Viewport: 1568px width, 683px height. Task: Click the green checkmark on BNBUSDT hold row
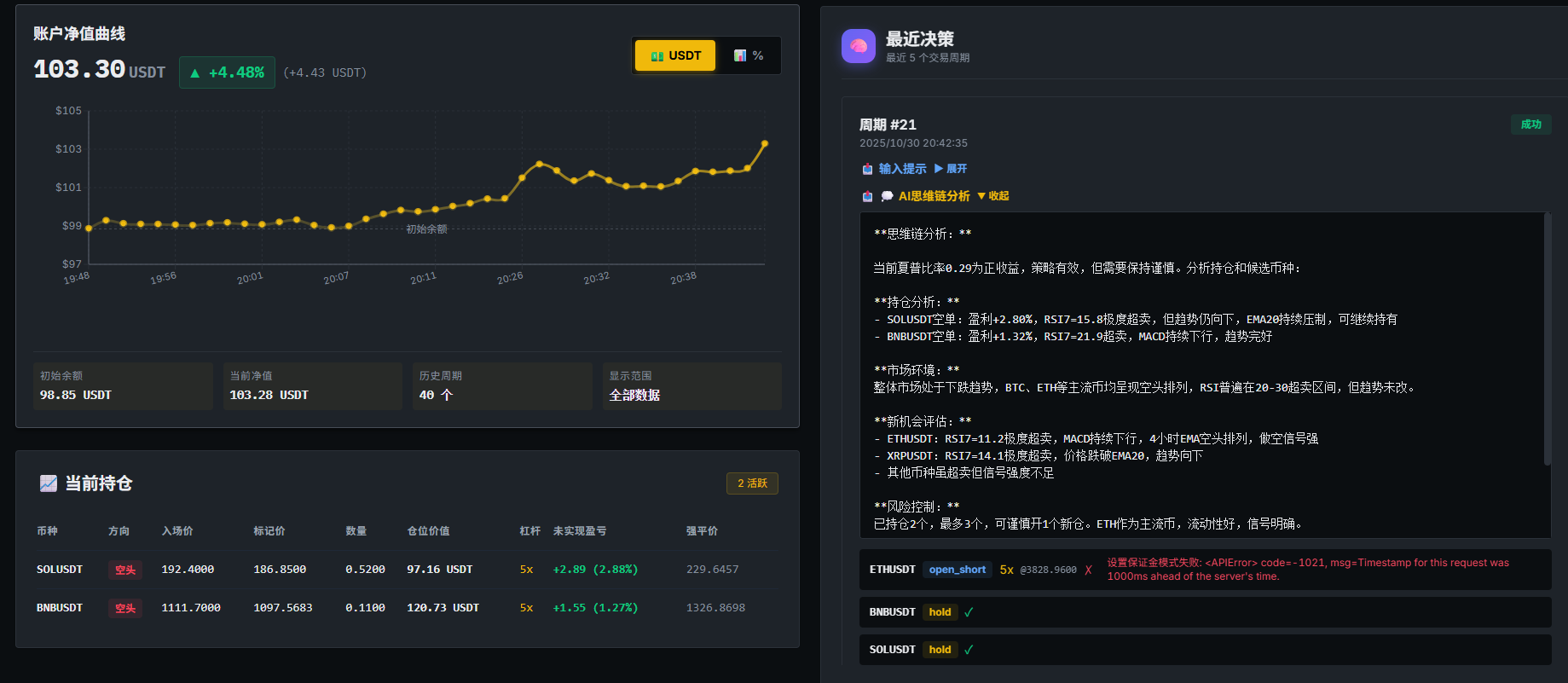(969, 612)
